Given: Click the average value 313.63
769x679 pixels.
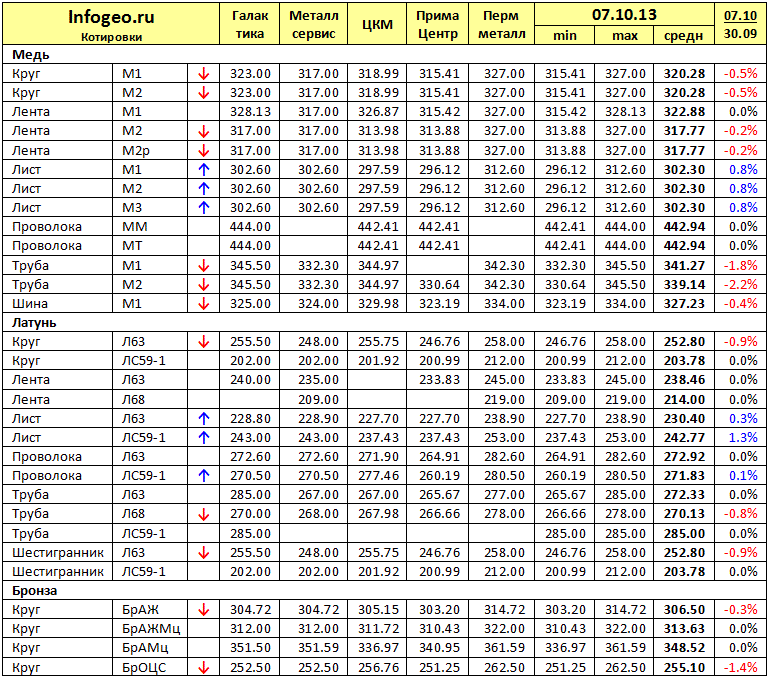Looking at the screenshot, I should 684,629.
